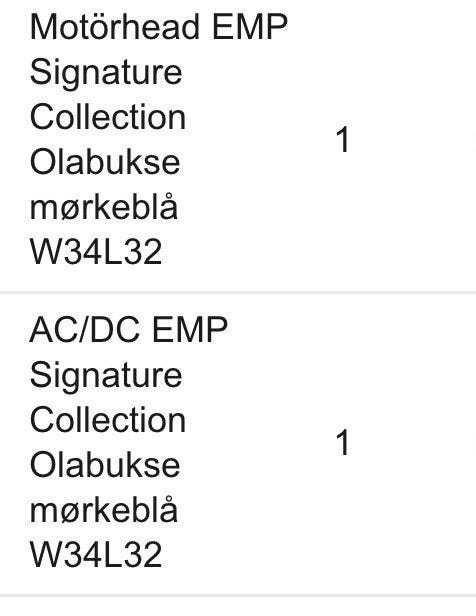476x616 pixels.
Task: Click Olabukse text in Motörhead item
Action: (x=105, y=162)
